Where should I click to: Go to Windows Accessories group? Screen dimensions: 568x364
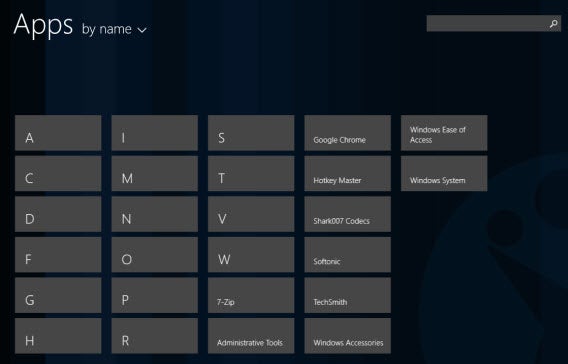[348, 336]
